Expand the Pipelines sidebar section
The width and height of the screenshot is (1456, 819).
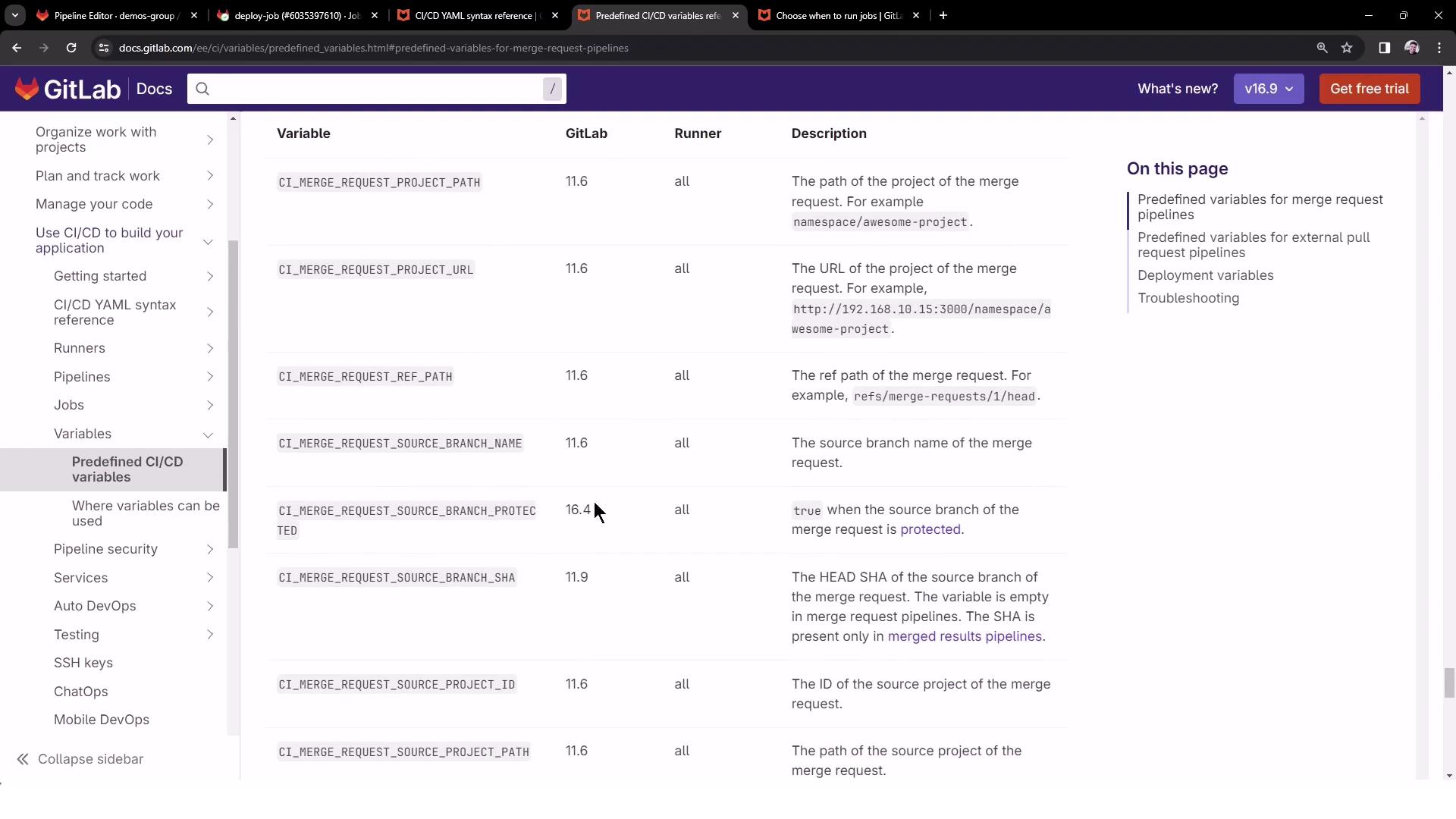tap(210, 377)
